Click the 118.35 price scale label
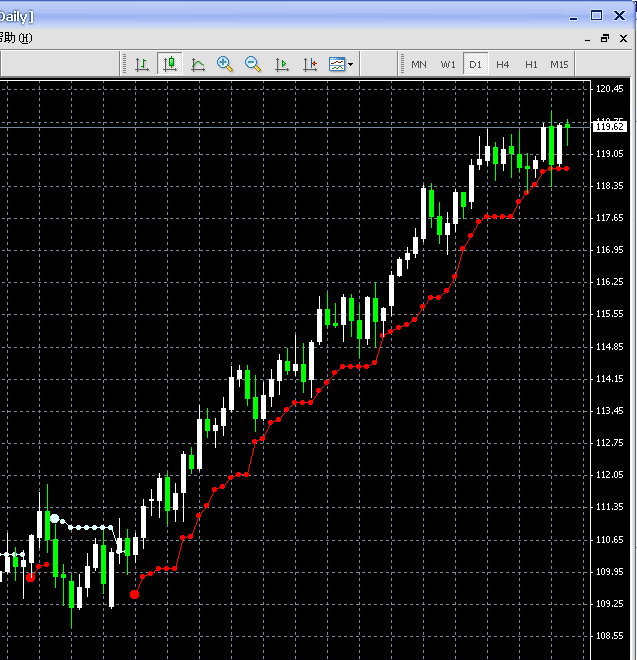 pyautogui.click(x=609, y=186)
